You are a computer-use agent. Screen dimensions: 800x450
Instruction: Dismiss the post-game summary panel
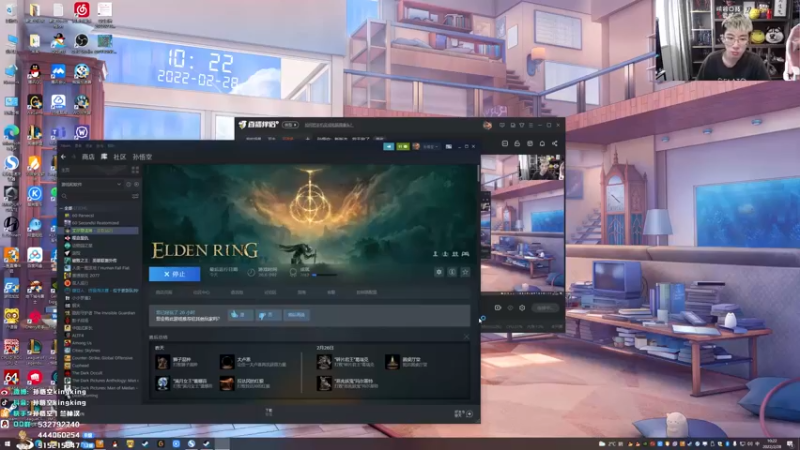point(466,337)
